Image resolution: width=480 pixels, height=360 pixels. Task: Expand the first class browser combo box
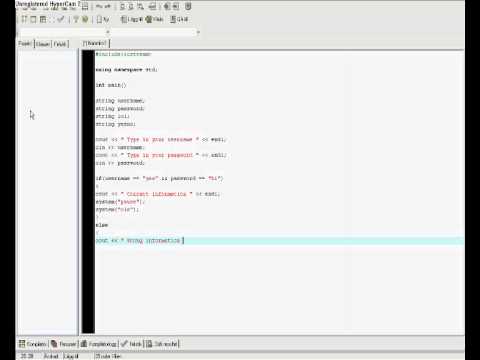[x=108, y=32]
